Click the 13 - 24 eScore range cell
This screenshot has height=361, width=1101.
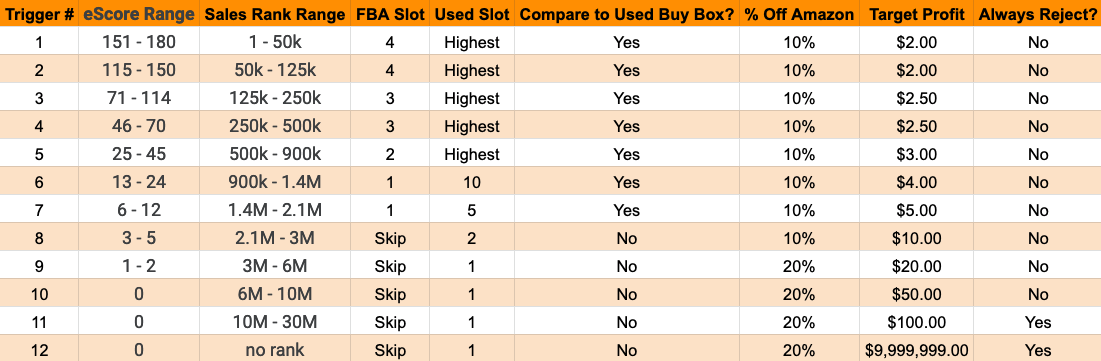(138, 182)
